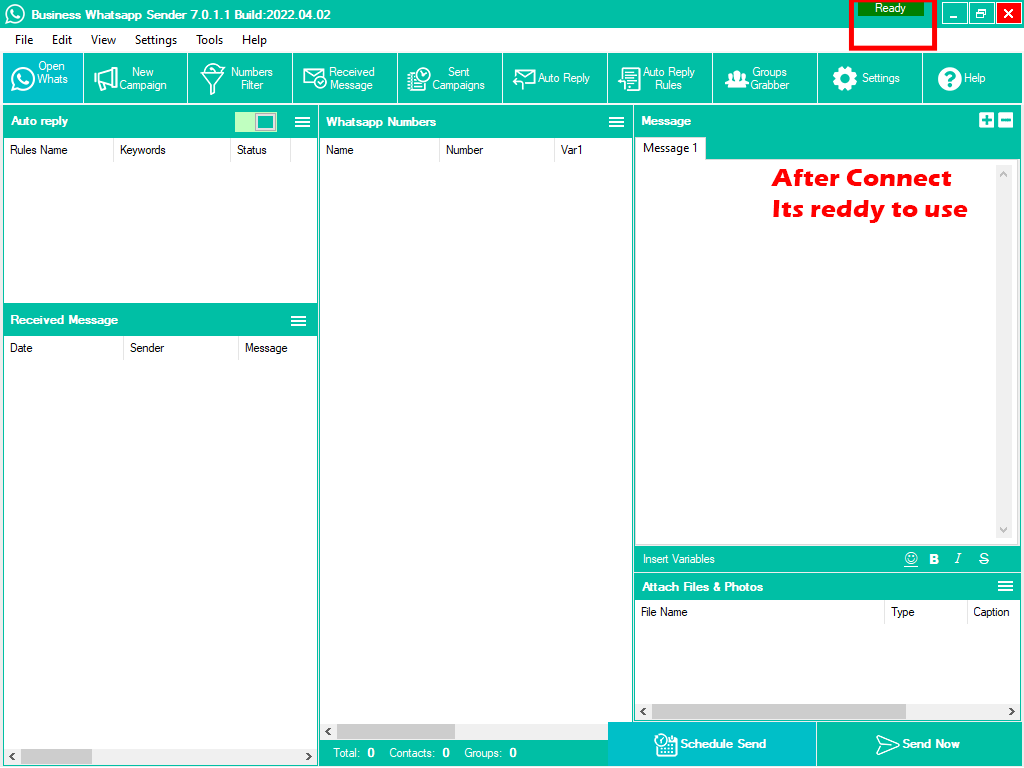1024x768 pixels.
Task: Open the Auto Reply toolbar button
Action: pyautogui.click(x=555, y=78)
